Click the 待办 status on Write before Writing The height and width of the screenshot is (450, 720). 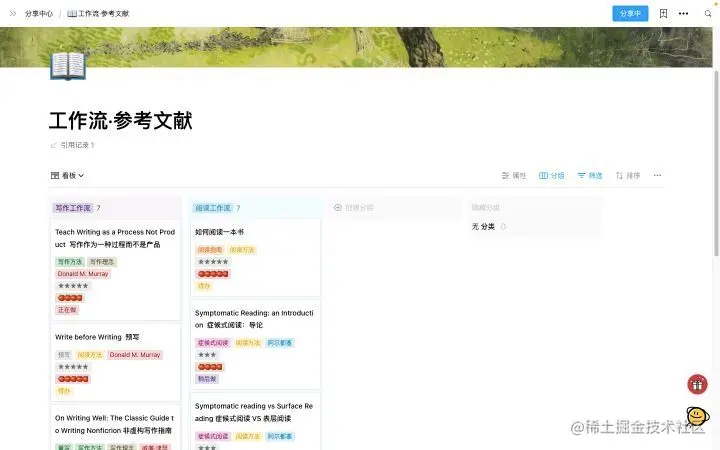point(64,391)
